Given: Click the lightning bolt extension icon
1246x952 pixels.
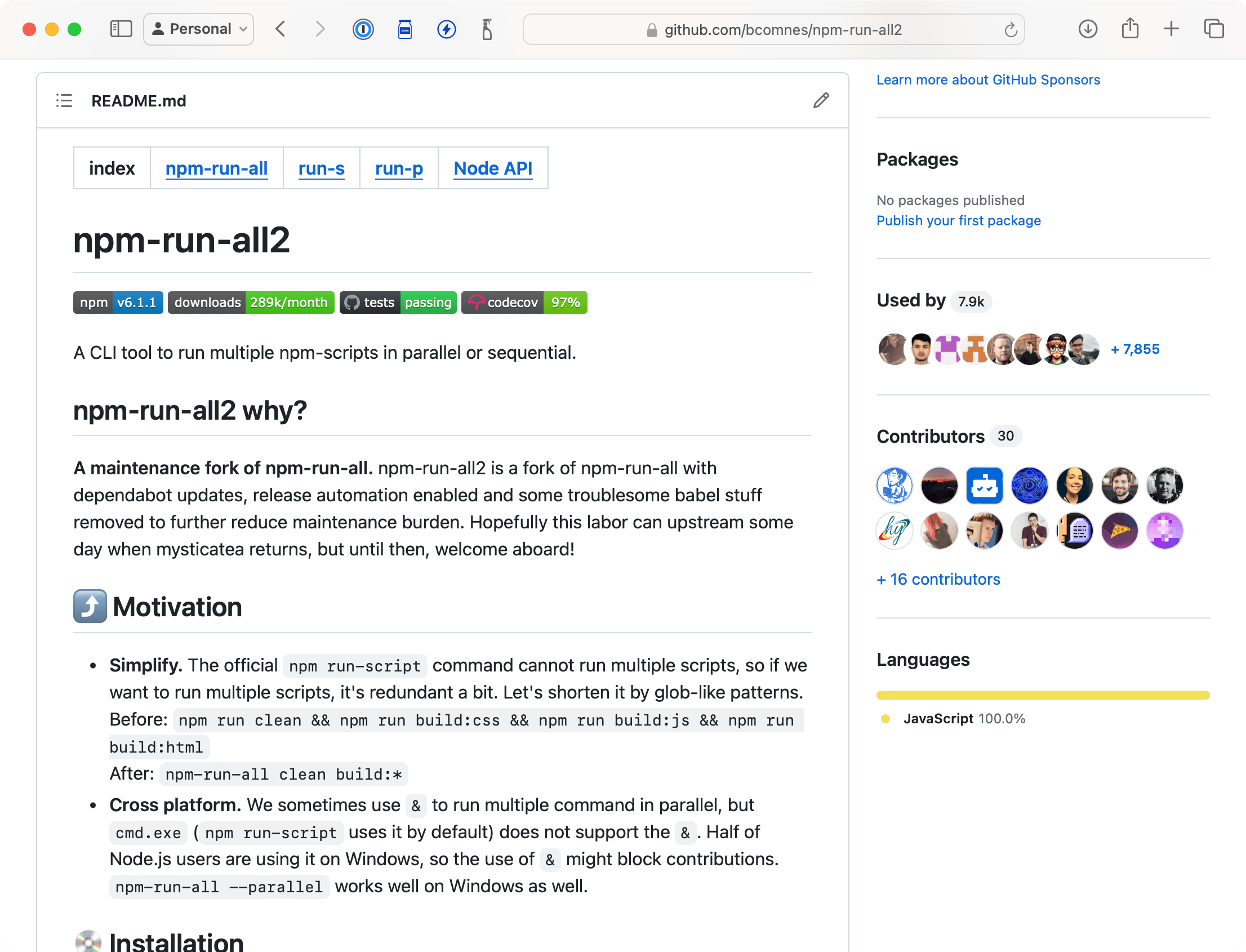Looking at the screenshot, I should point(447,29).
